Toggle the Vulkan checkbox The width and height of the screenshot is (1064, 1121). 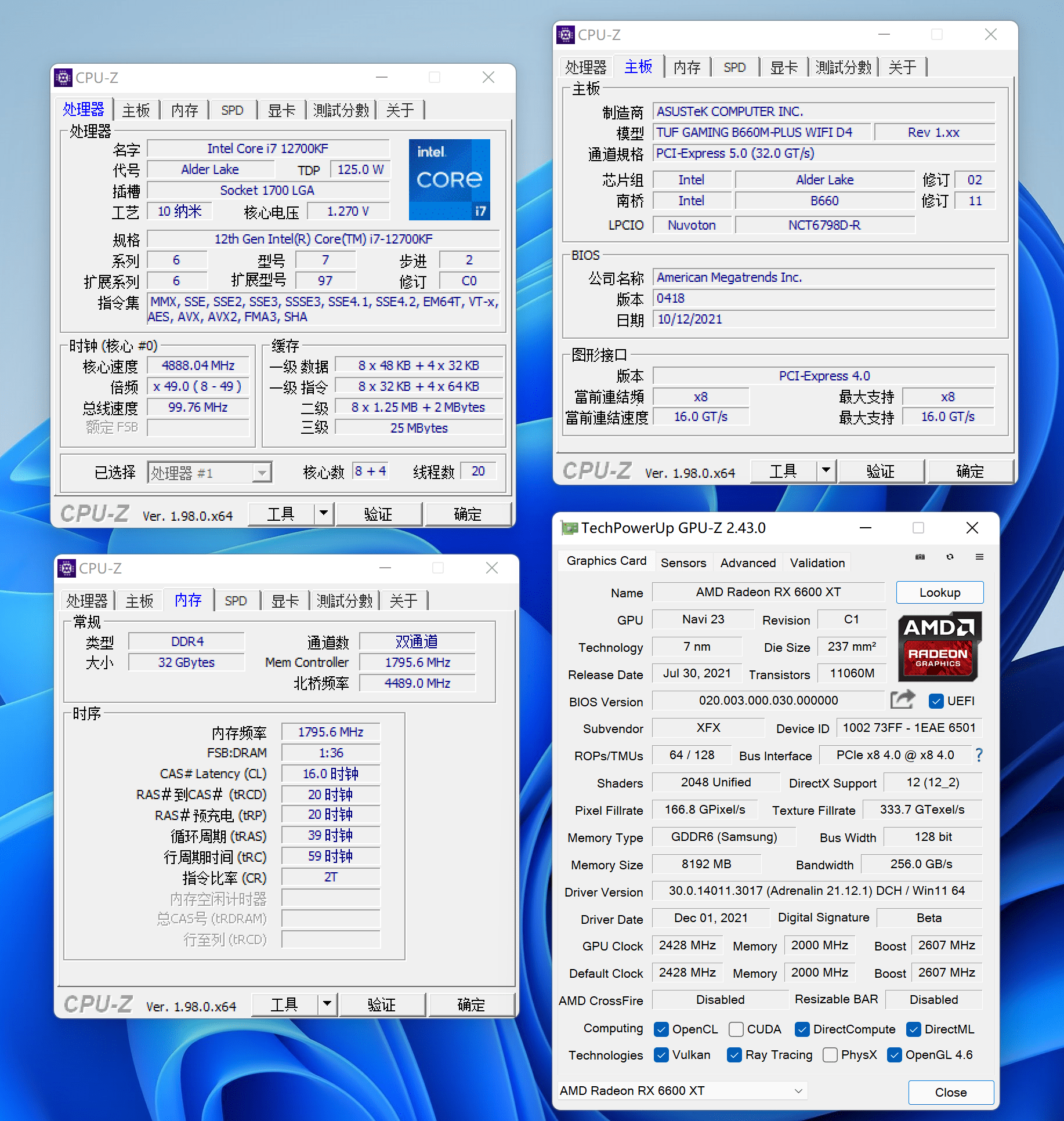point(661,1055)
